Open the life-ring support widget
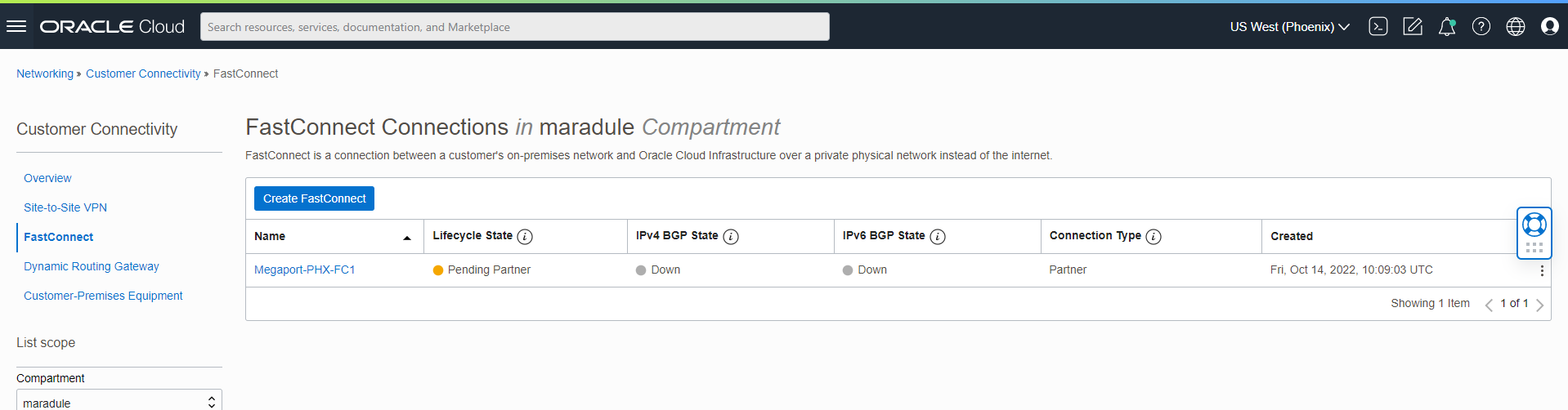 click(1534, 225)
